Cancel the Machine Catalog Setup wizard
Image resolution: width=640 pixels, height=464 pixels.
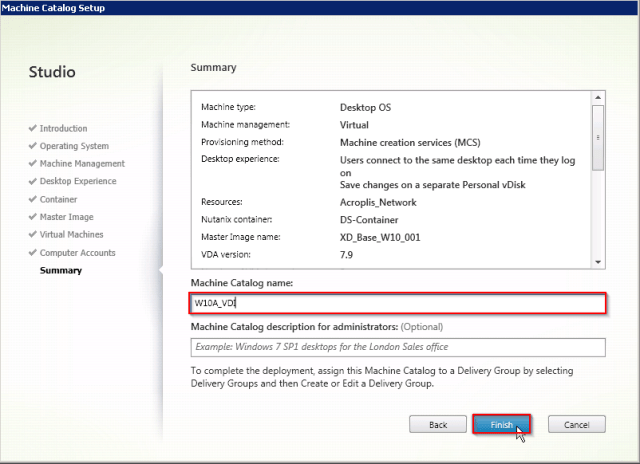pos(577,425)
